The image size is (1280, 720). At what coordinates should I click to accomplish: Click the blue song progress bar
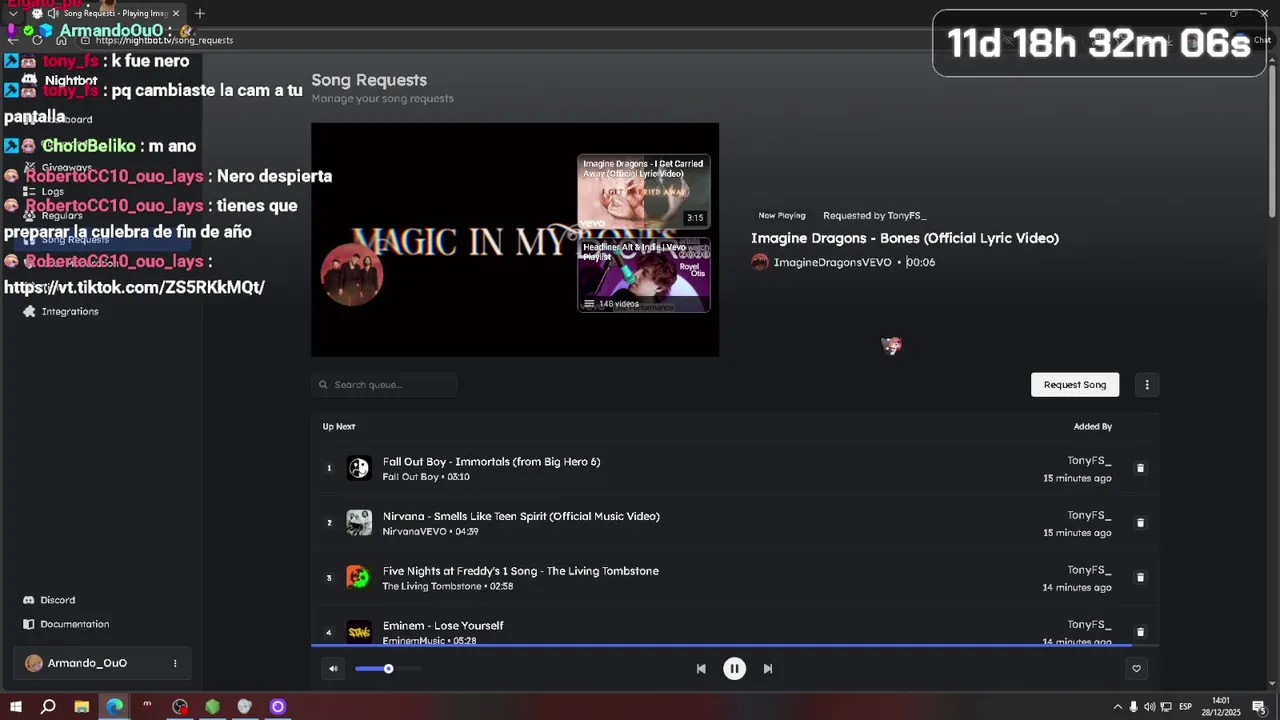[x=735, y=645]
